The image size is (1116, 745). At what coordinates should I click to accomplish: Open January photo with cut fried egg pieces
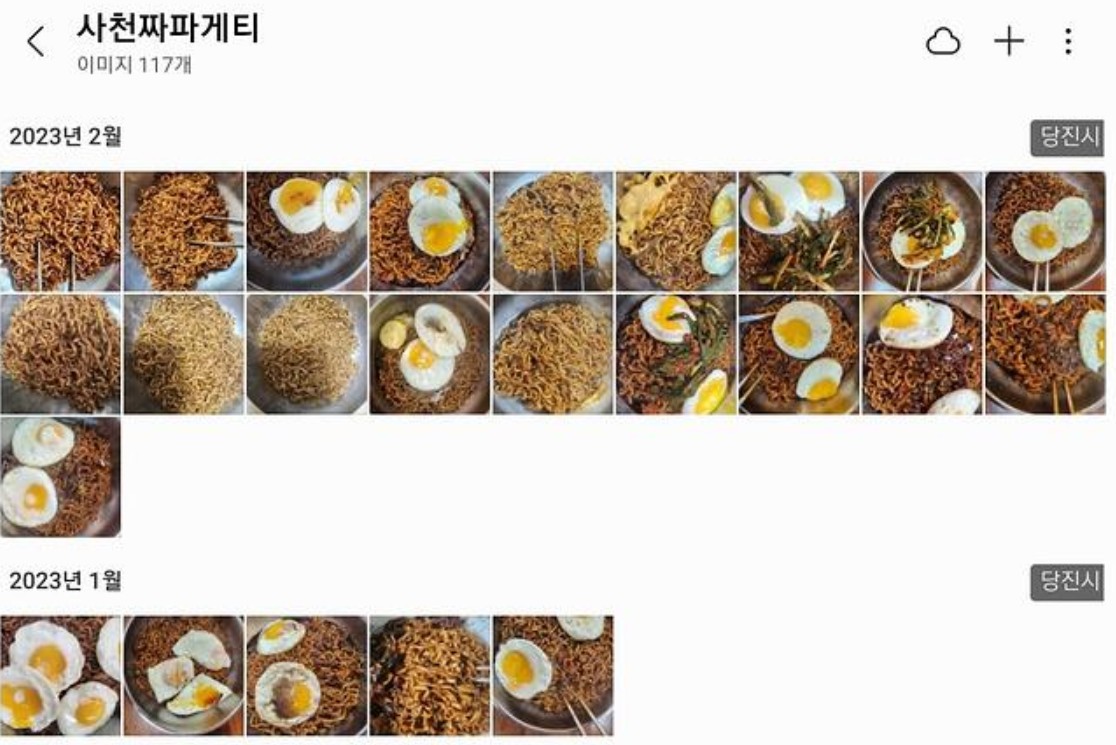tap(184, 676)
